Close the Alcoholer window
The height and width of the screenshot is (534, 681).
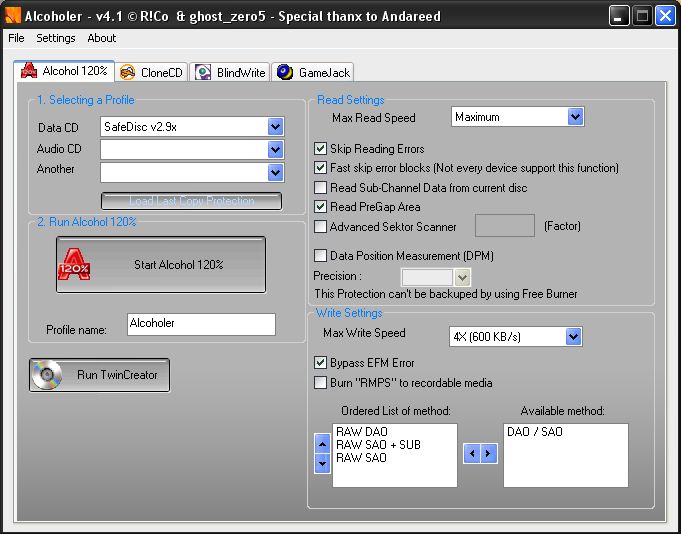click(665, 16)
